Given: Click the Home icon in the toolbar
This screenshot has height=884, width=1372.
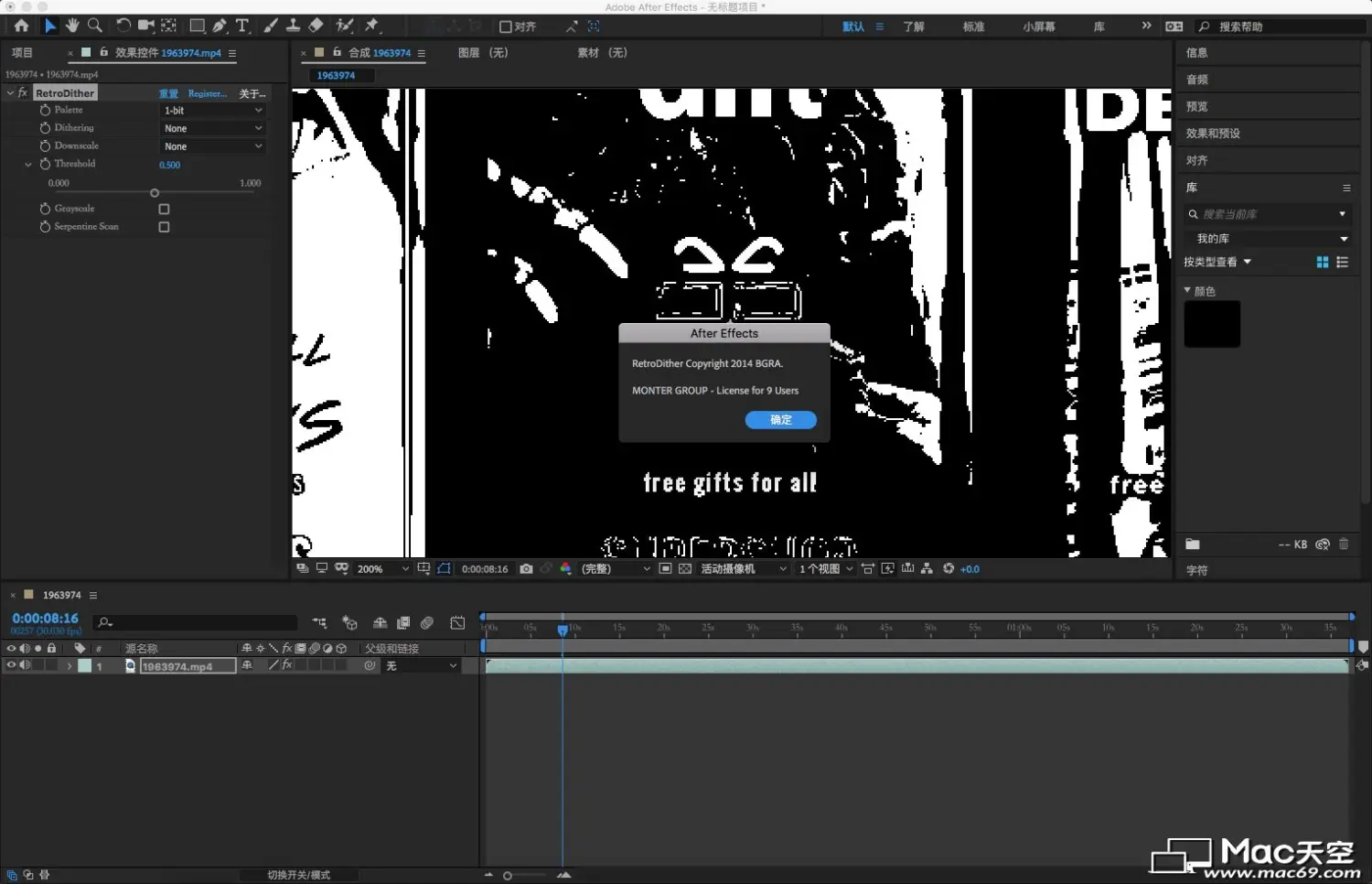Looking at the screenshot, I should (x=21, y=26).
